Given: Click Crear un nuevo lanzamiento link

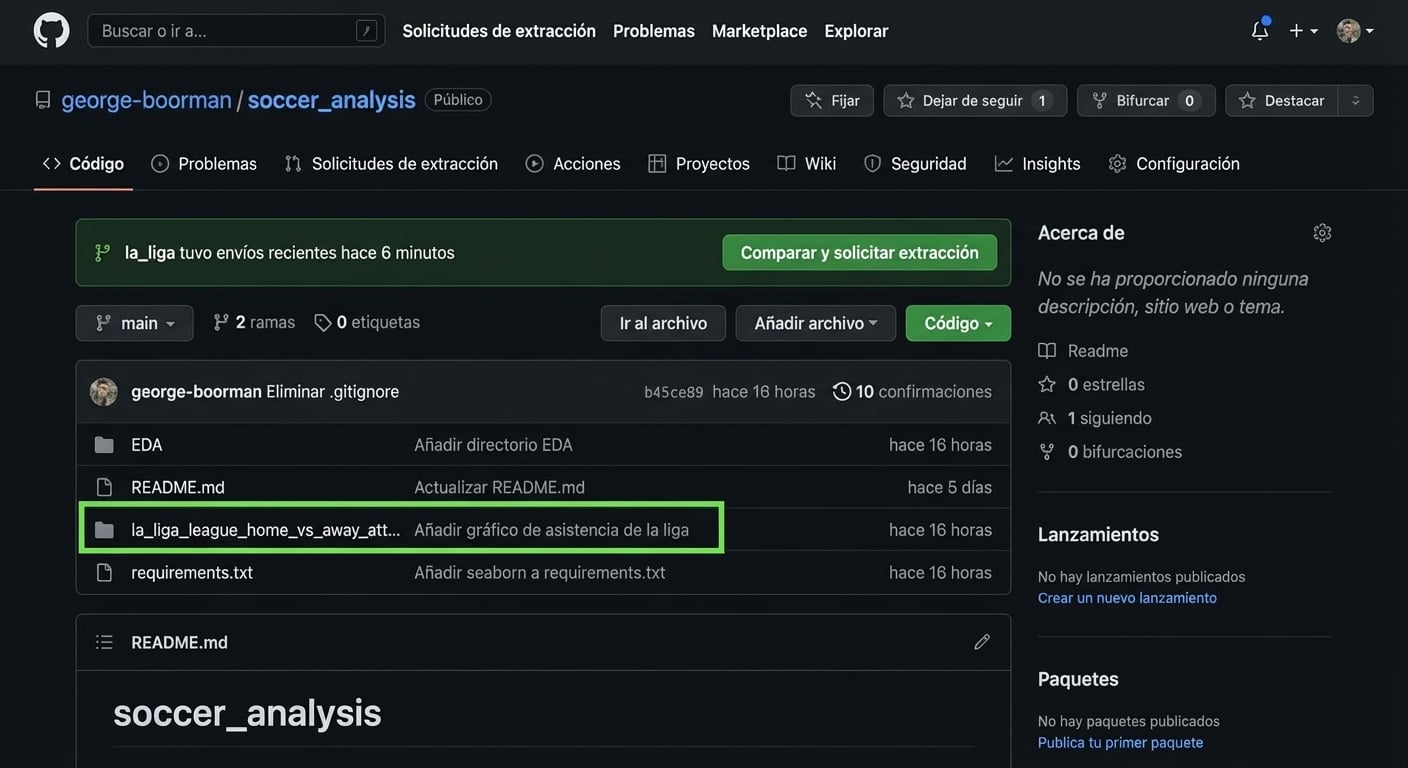Looking at the screenshot, I should pos(1127,598).
